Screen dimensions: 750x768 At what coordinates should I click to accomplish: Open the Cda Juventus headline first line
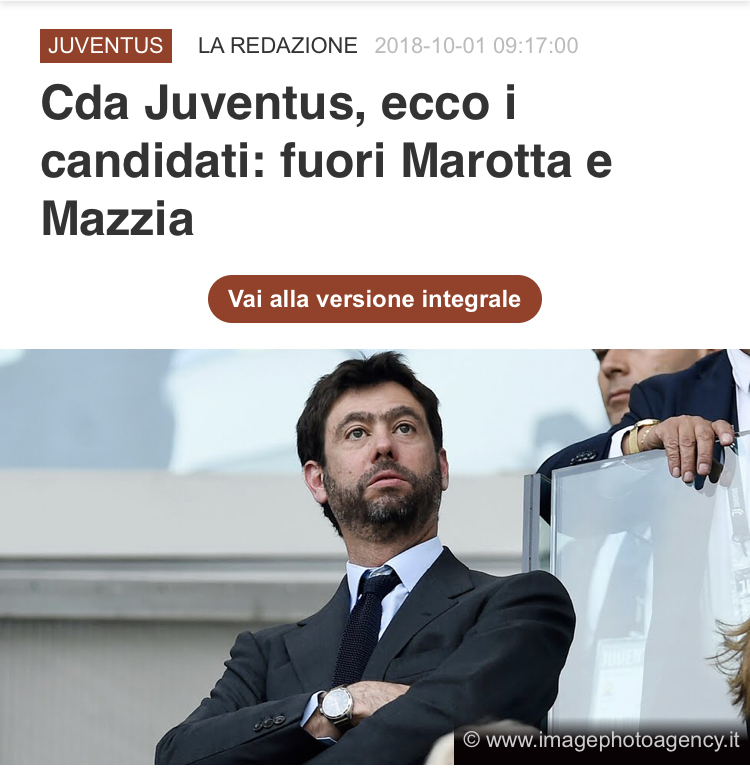[x=279, y=103]
